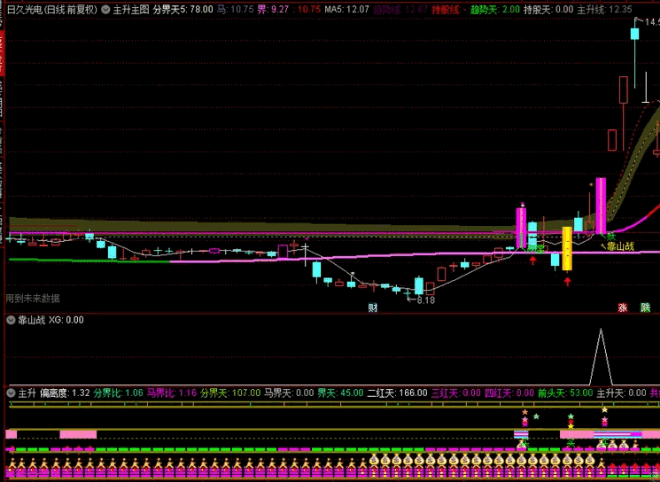Click the 趋势天: 2.00 readout
The width and height of the screenshot is (660, 482).
(x=495, y=10)
